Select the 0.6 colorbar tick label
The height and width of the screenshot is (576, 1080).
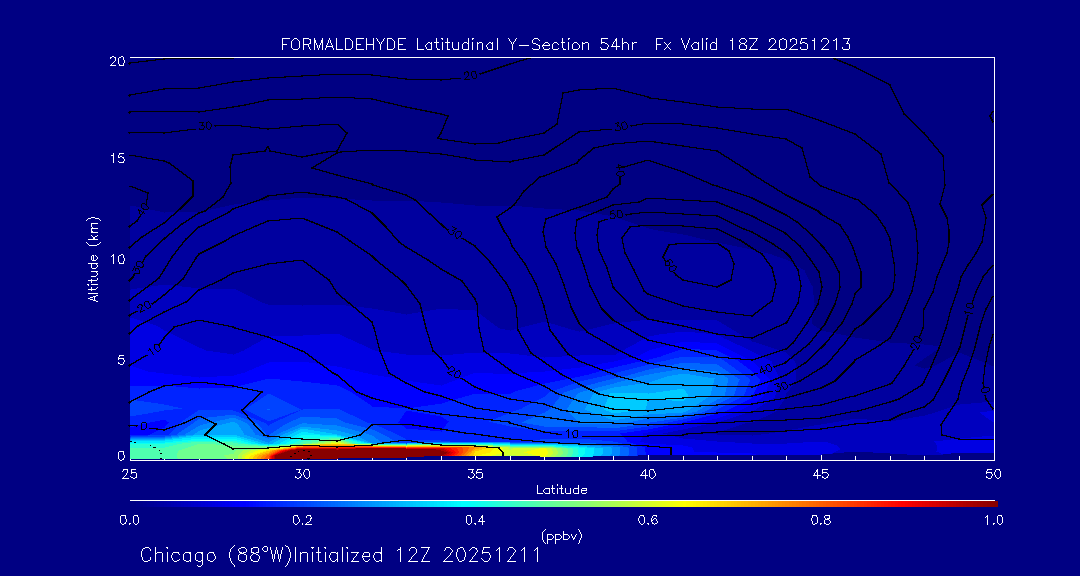point(648,520)
